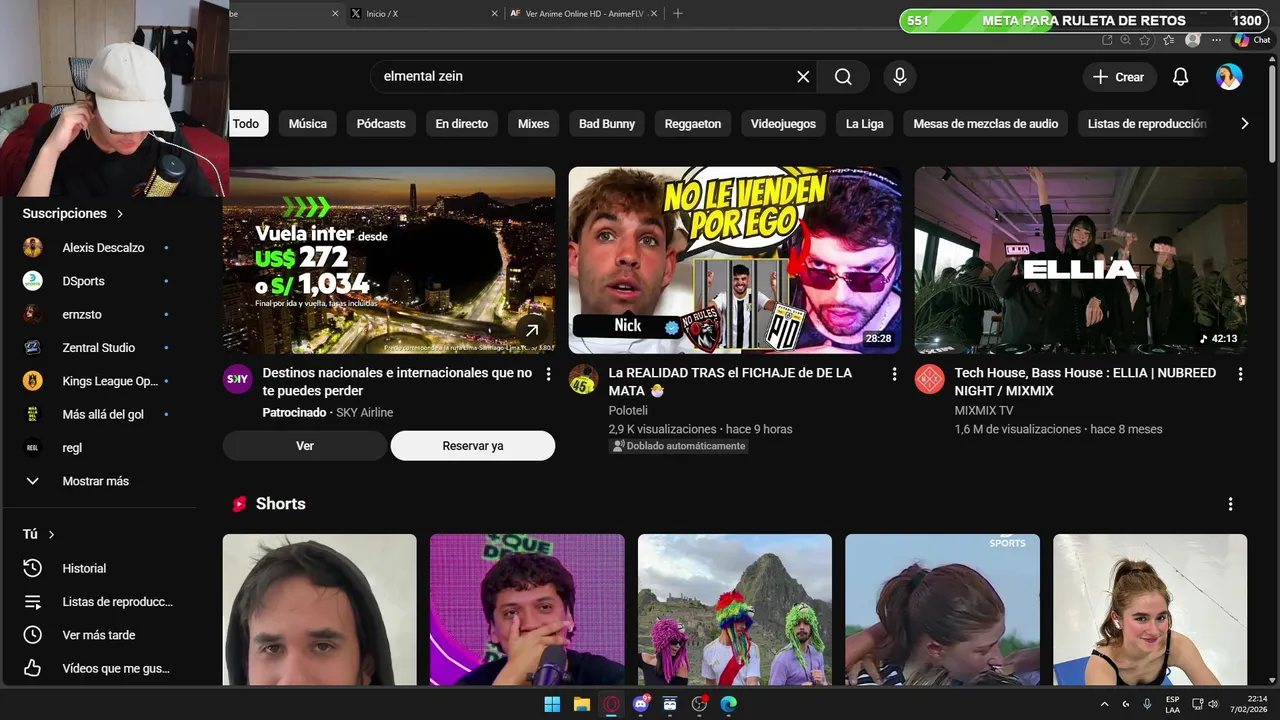Image resolution: width=1280 pixels, height=720 pixels.
Task: Open Discord from the taskbar
Action: click(x=641, y=704)
